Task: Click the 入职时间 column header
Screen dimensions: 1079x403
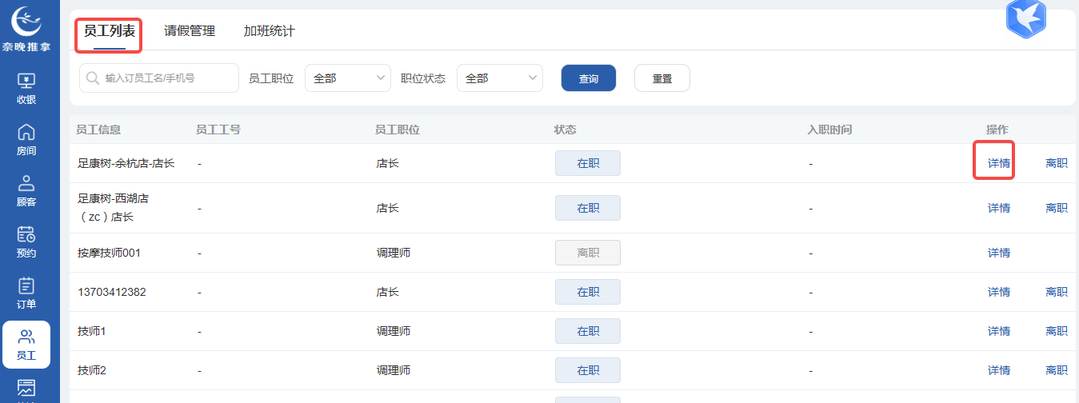Action: (831, 129)
